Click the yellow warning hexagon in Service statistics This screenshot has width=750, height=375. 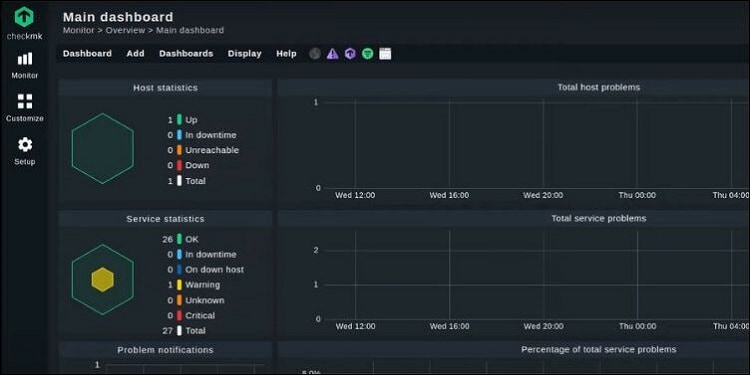tap(103, 280)
